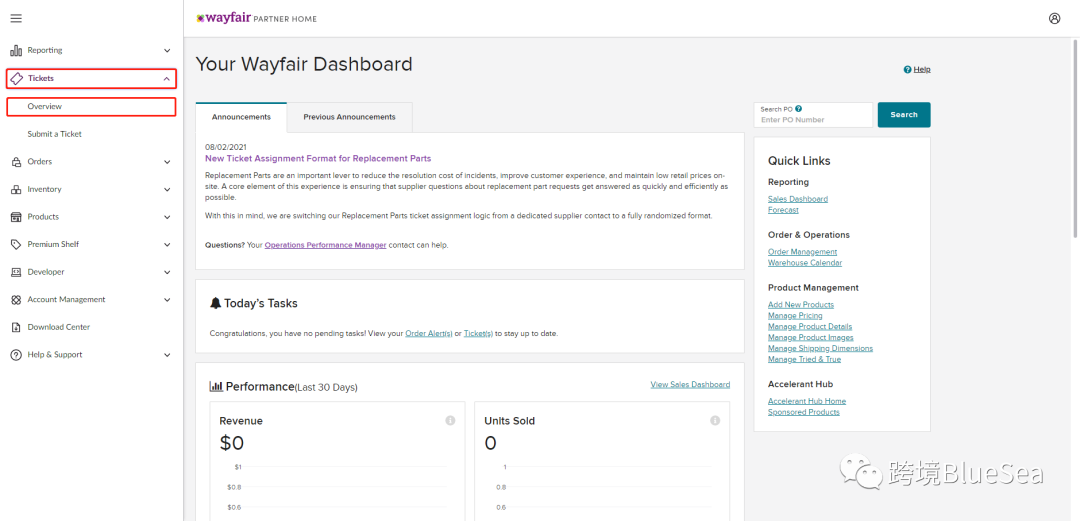Open View Sales Dashboard link
Image resolution: width=1080 pixels, height=521 pixels.
point(690,385)
